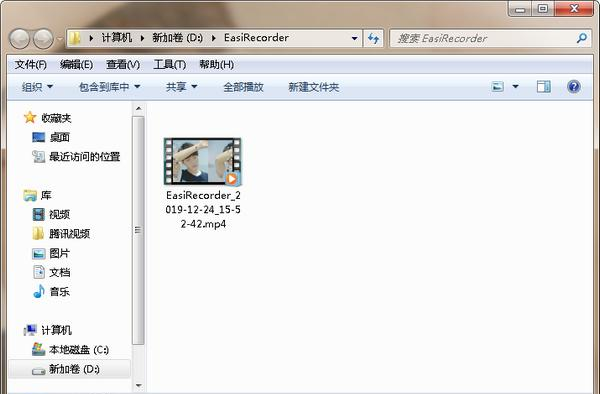The width and height of the screenshot is (600, 394).
Task: Click the 计算机 computer icon
Action: click(x=30, y=330)
